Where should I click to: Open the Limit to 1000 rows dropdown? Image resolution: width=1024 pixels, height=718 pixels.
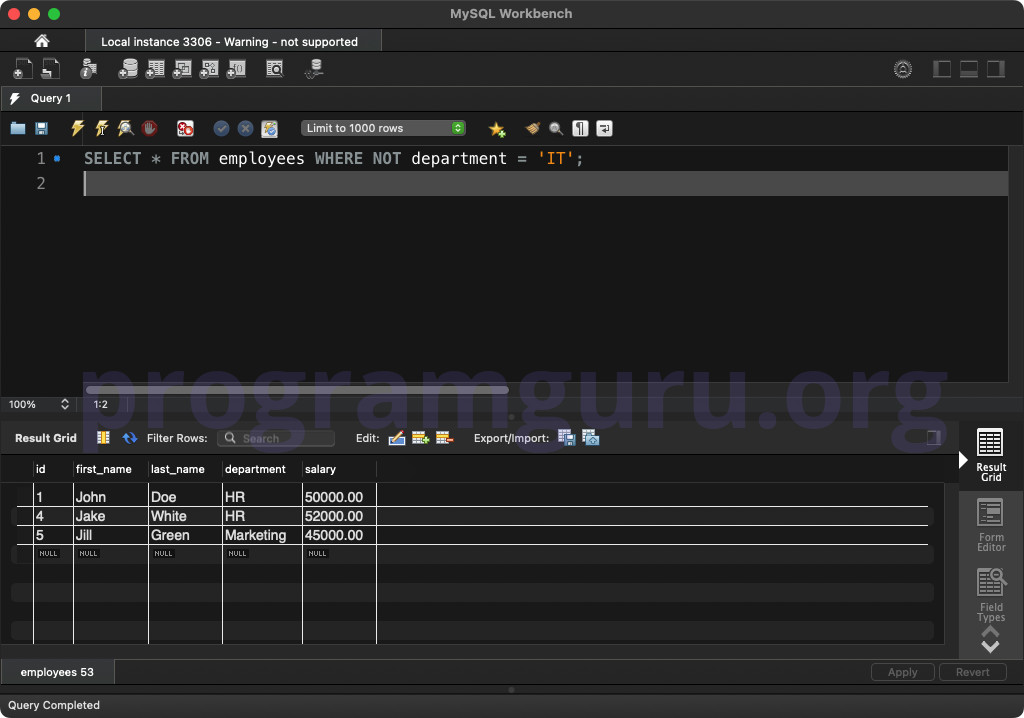pyautogui.click(x=383, y=128)
